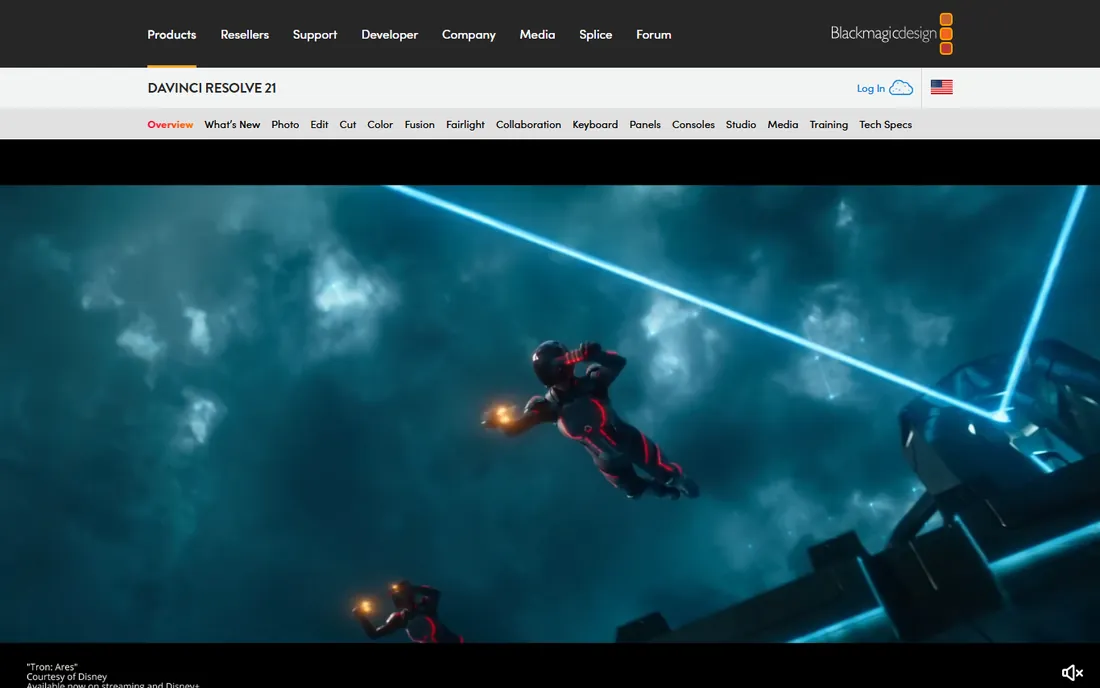The width and height of the screenshot is (1100, 688).
Task: Click the Blackmagic Design logo
Action: pyautogui.click(x=891, y=34)
